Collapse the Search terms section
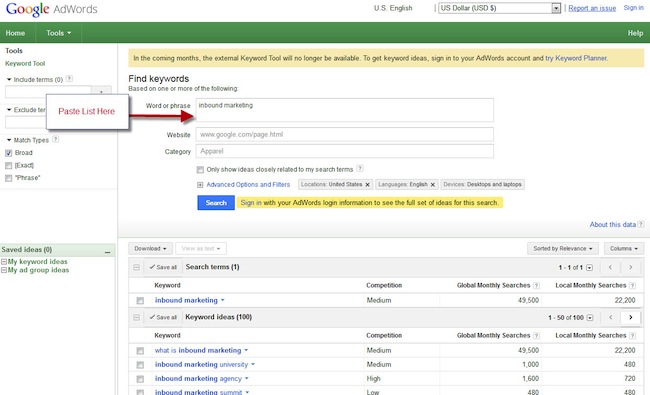The image size is (650, 395). pyautogui.click(x=136, y=267)
